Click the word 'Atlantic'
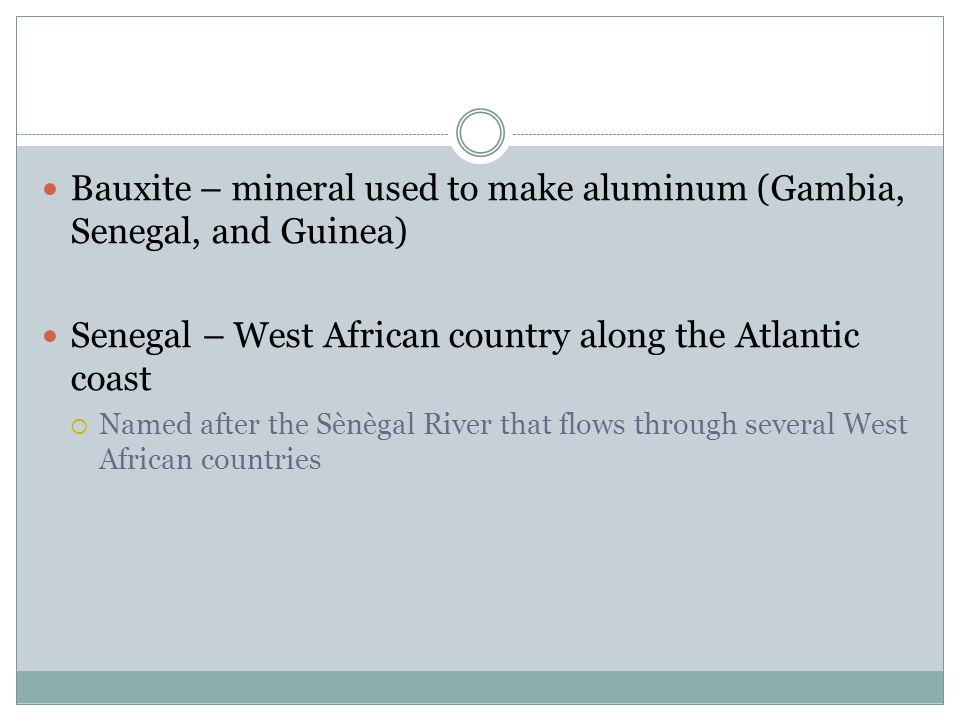The image size is (960, 720). point(797,335)
